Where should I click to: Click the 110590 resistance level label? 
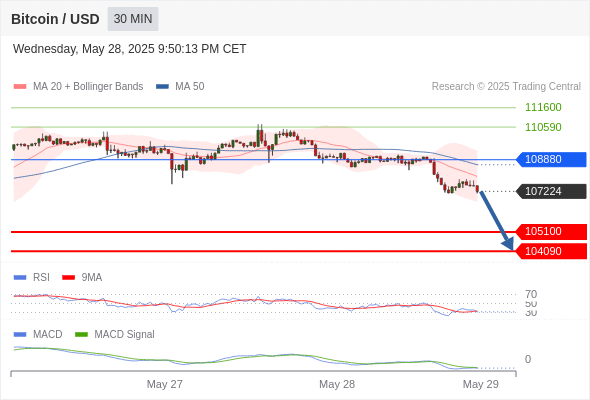coord(543,127)
